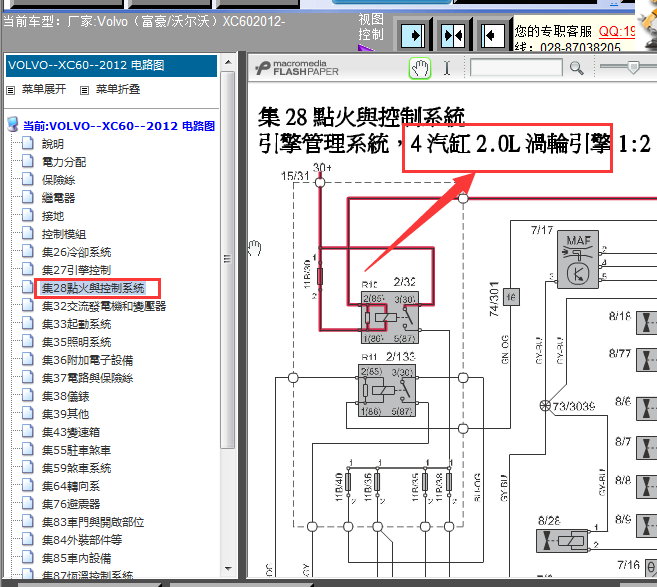Image resolution: width=657 pixels, height=587 pixels.
Task: Open 集84外裝部件等 in the tree
Action: click(x=82, y=540)
